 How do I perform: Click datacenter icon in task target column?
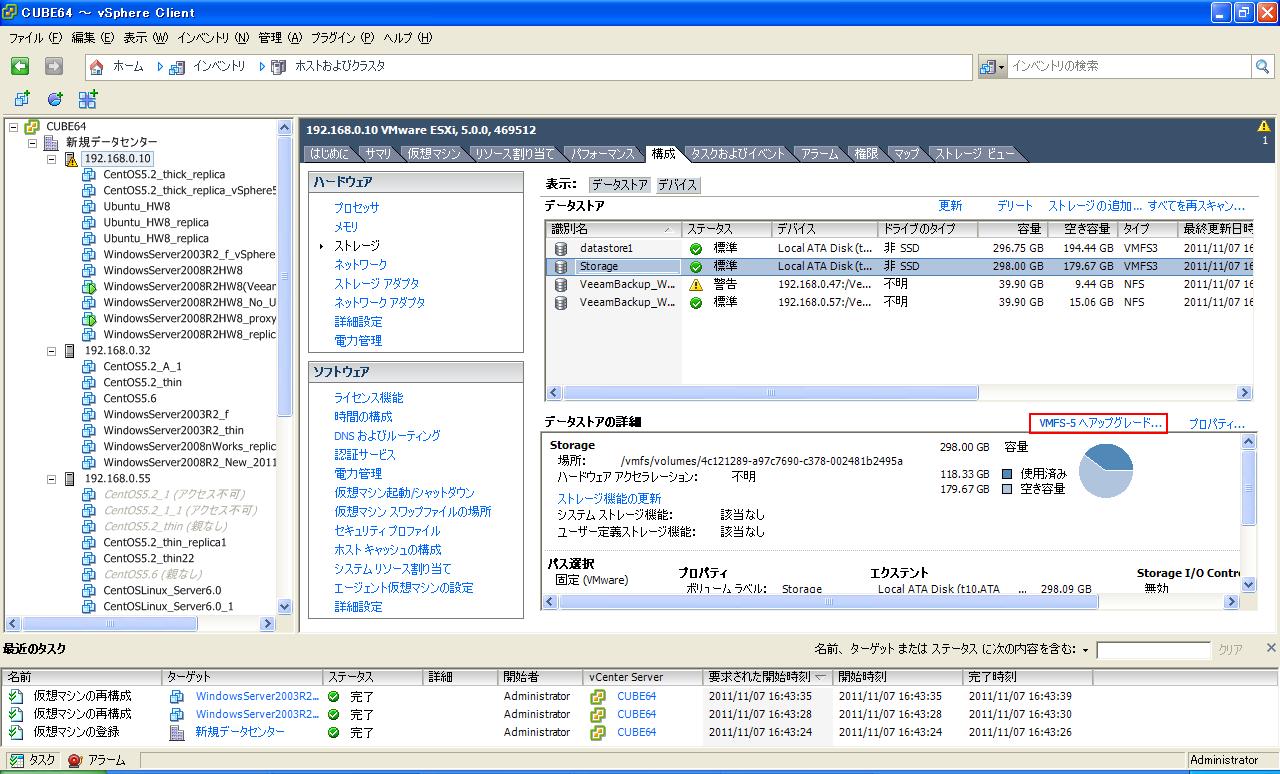177,732
